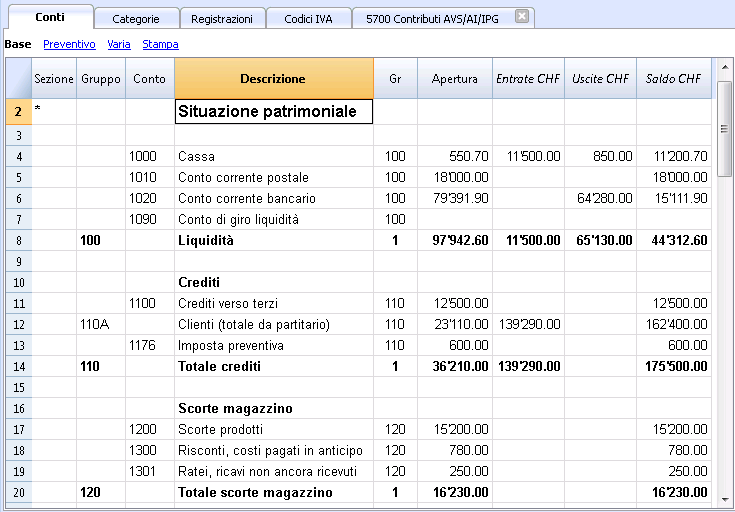Open the Stampa view link
Viewport: 735px width, 512px height.
[x=160, y=44]
